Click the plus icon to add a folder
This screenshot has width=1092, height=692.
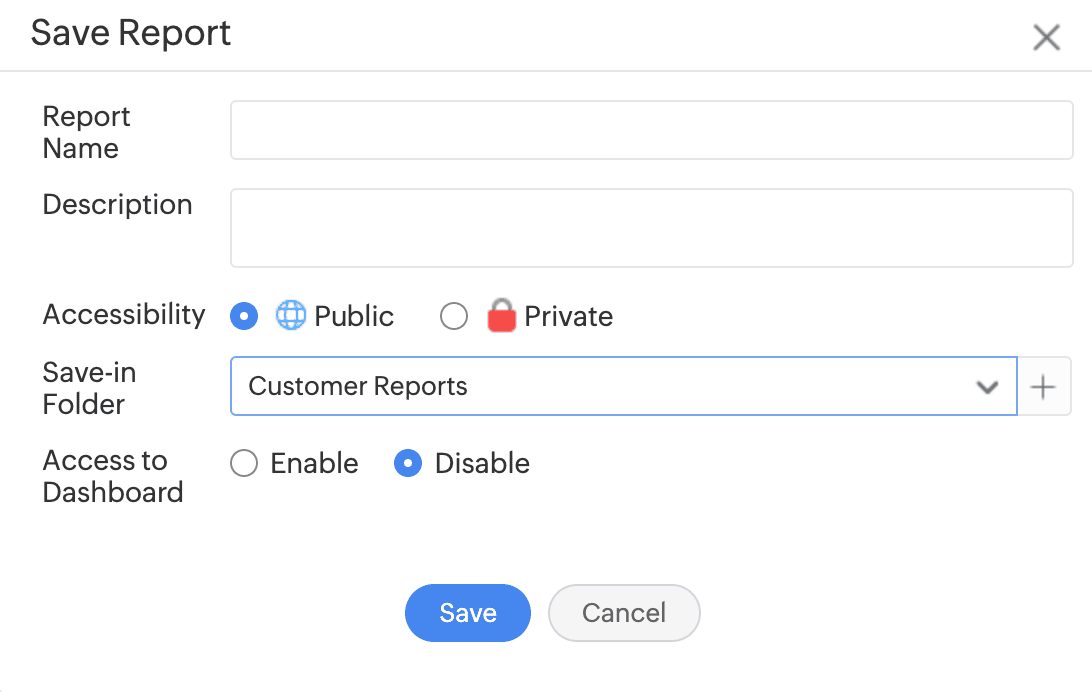(x=1043, y=387)
